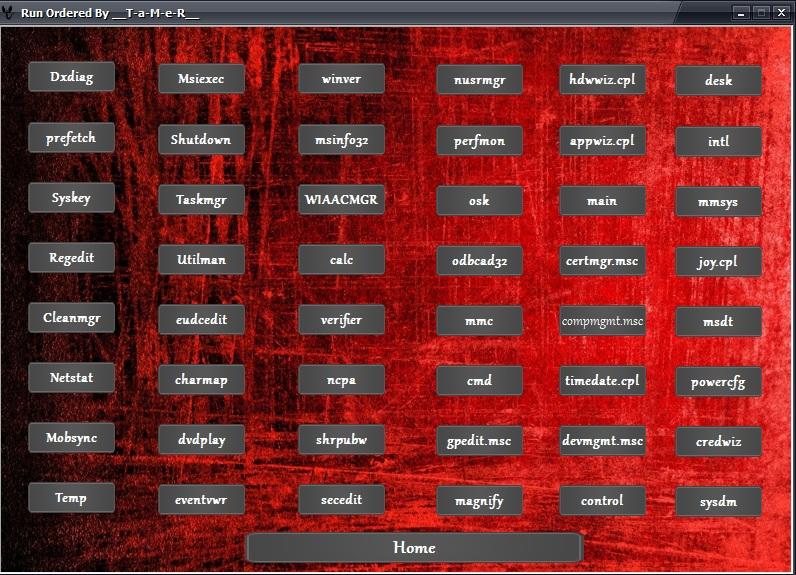Open the prefetch folder button

pos(72,138)
